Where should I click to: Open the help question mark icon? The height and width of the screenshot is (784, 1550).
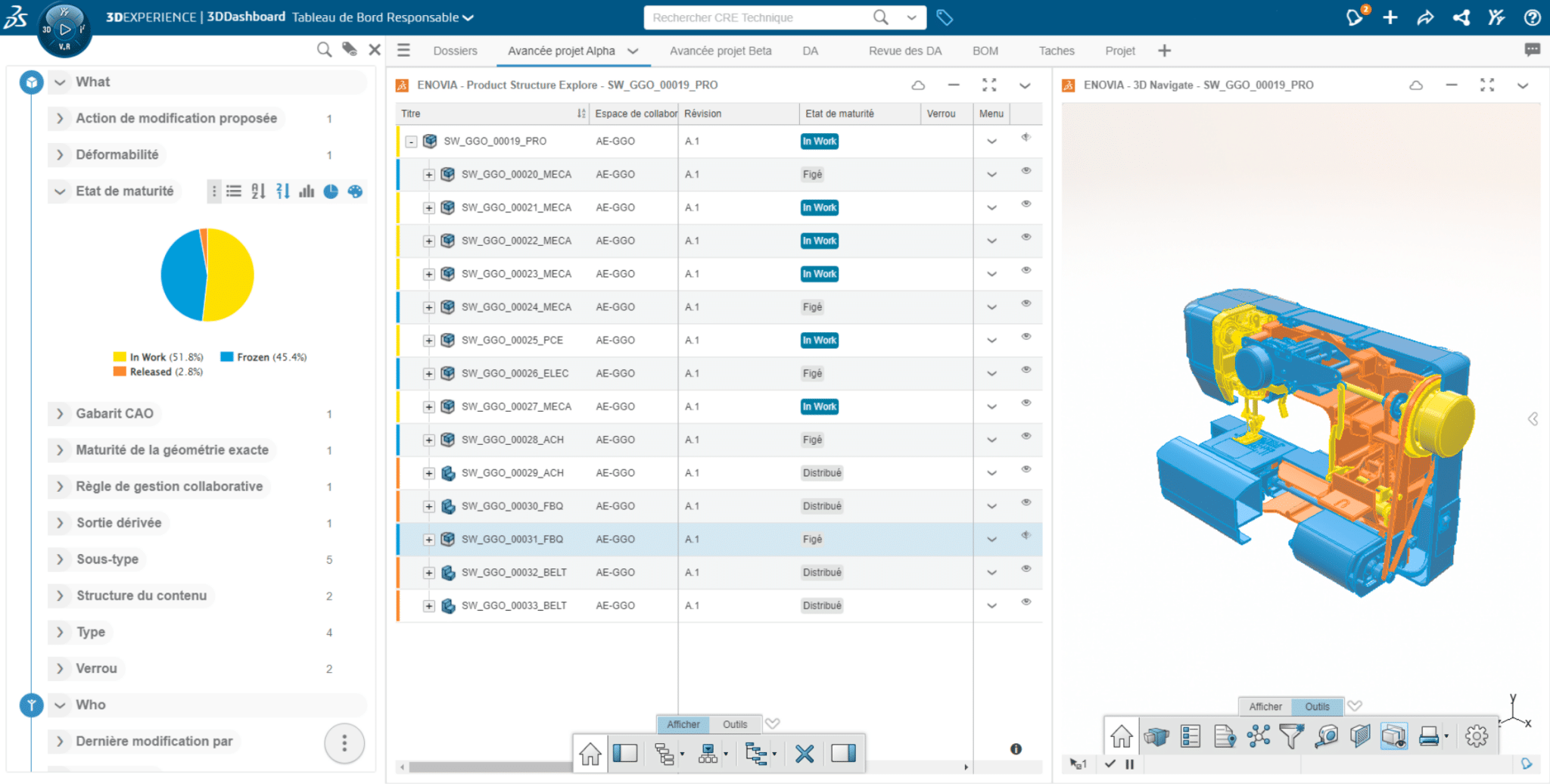click(x=1533, y=17)
